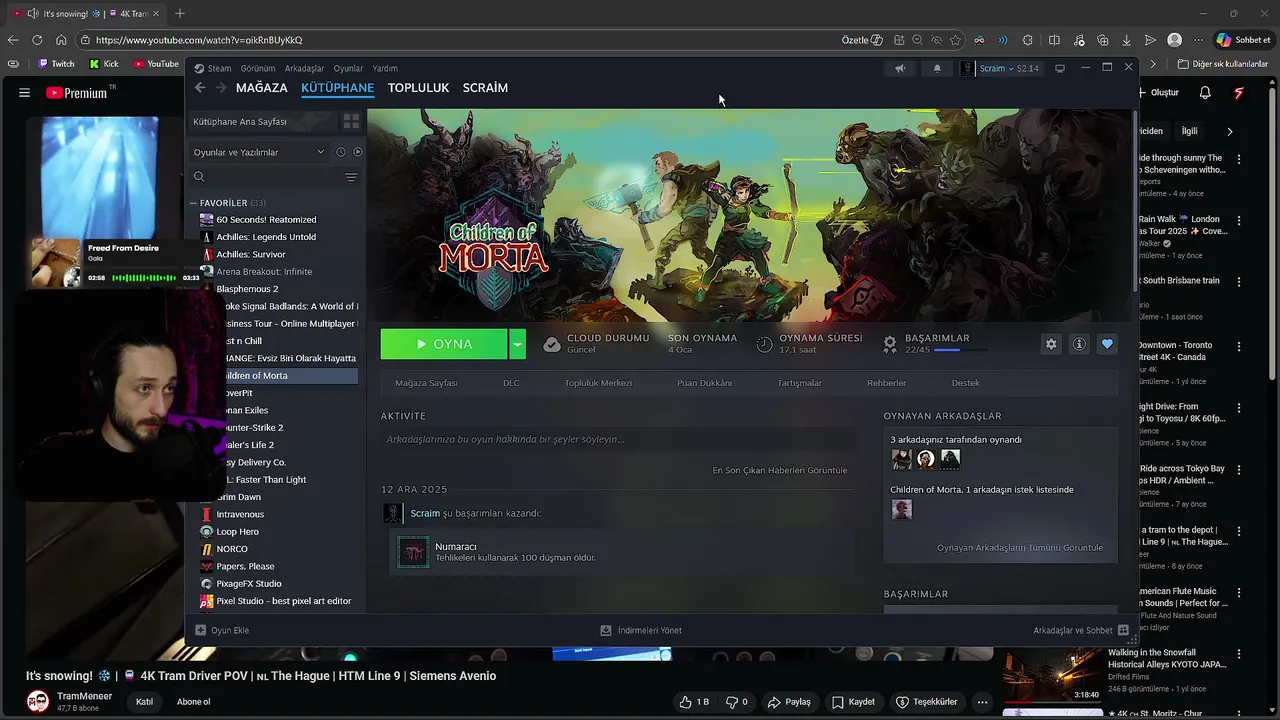Select Loop Hero in game list
The image size is (1280, 720).
237,532
